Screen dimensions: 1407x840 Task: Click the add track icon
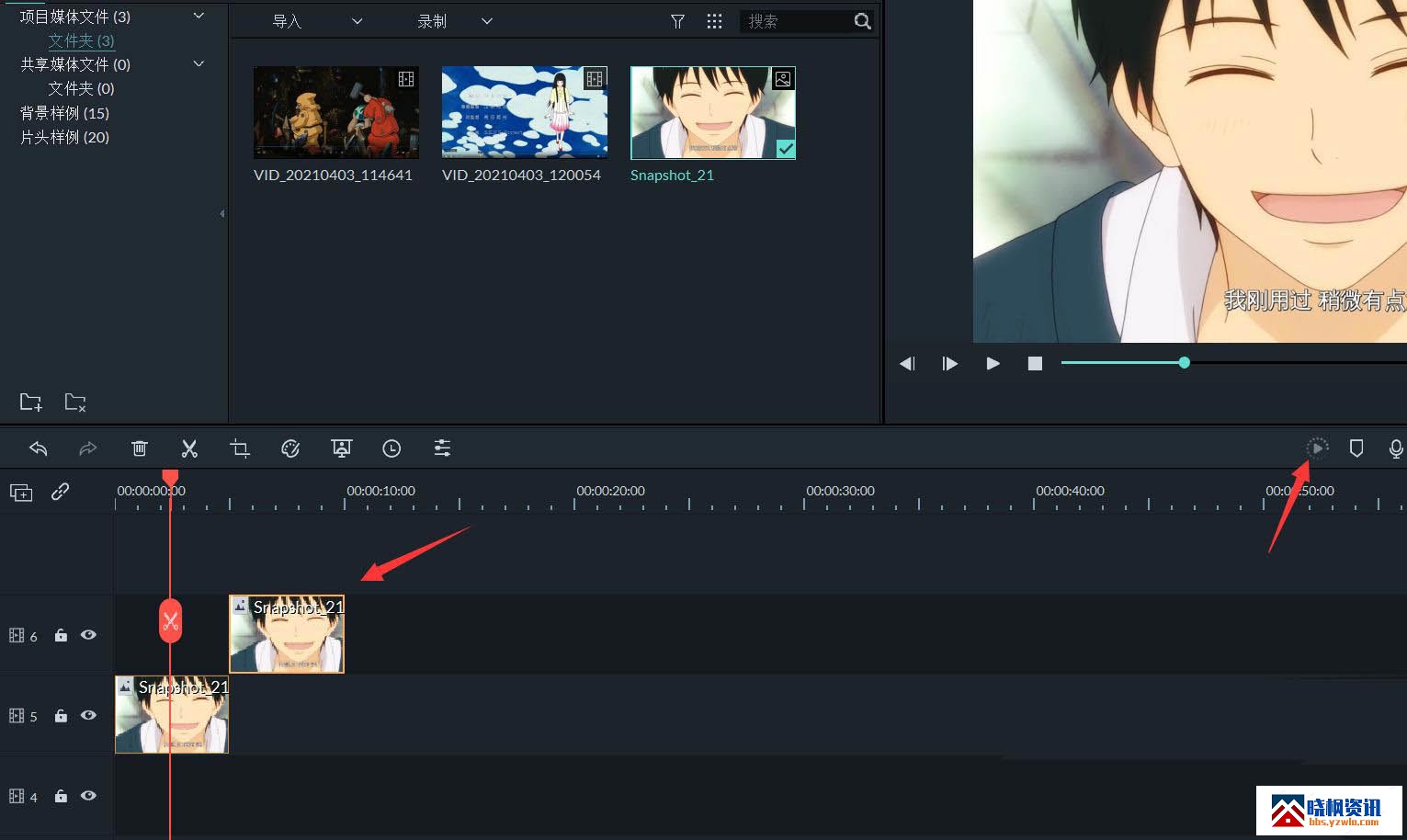pos(21,493)
